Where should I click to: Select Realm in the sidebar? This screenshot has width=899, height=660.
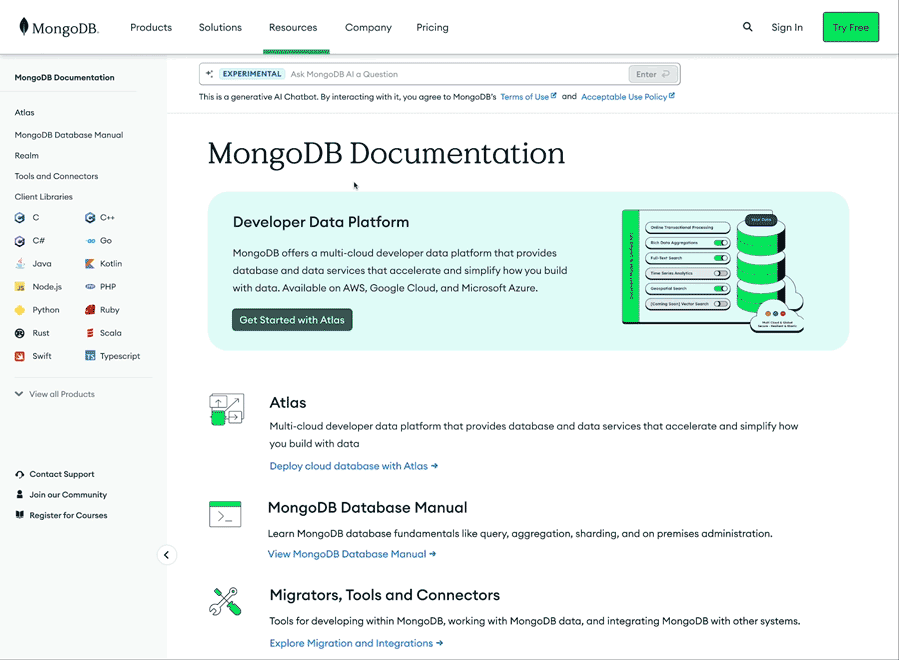(26, 155)
